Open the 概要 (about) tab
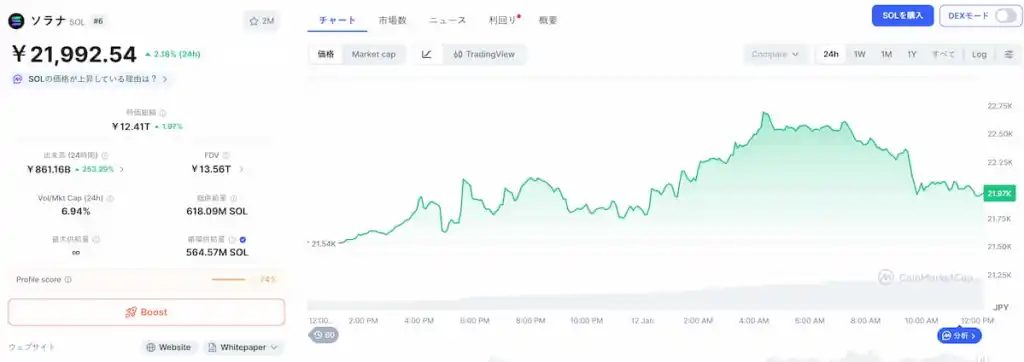This screenshot has height=362, width=1024. pos(548,20)
